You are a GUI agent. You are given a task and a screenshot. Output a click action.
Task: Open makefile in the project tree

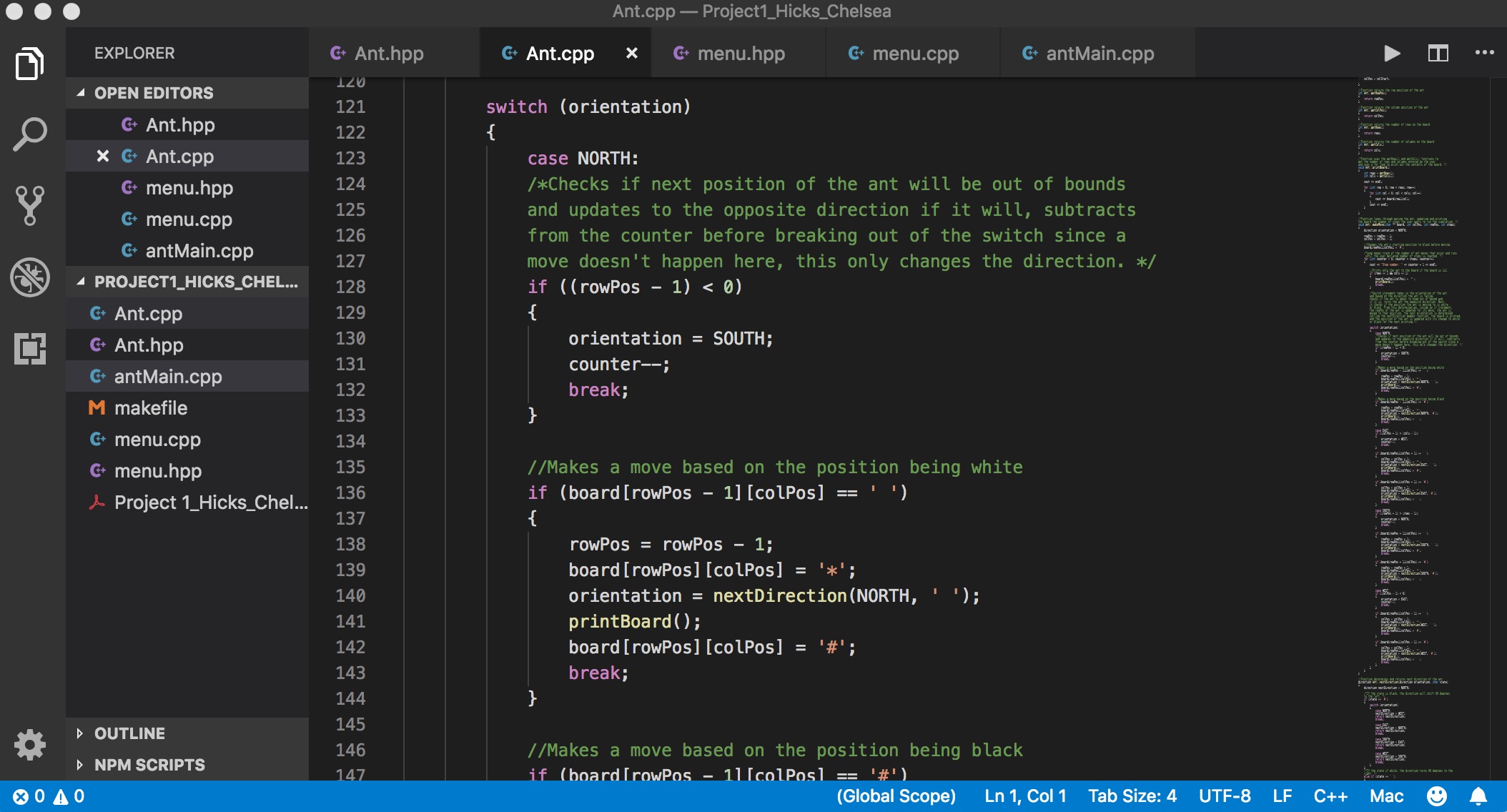(x=151, y=408)
